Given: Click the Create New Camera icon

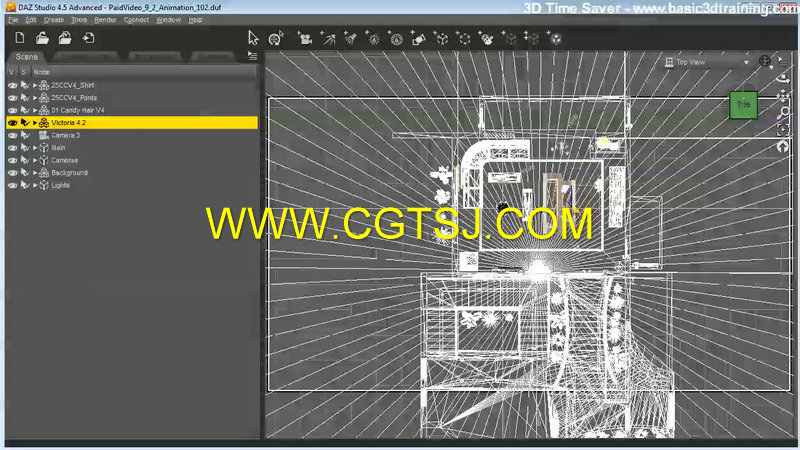Looking at the screenshot, I should (305, 38).
